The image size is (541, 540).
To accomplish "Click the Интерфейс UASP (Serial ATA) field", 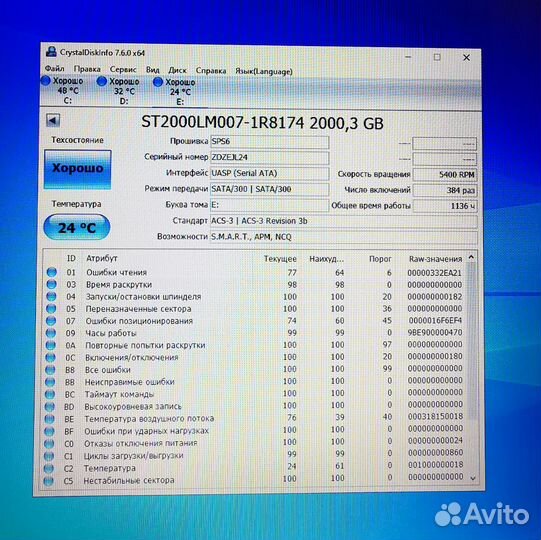I will [x=269, y=174].
